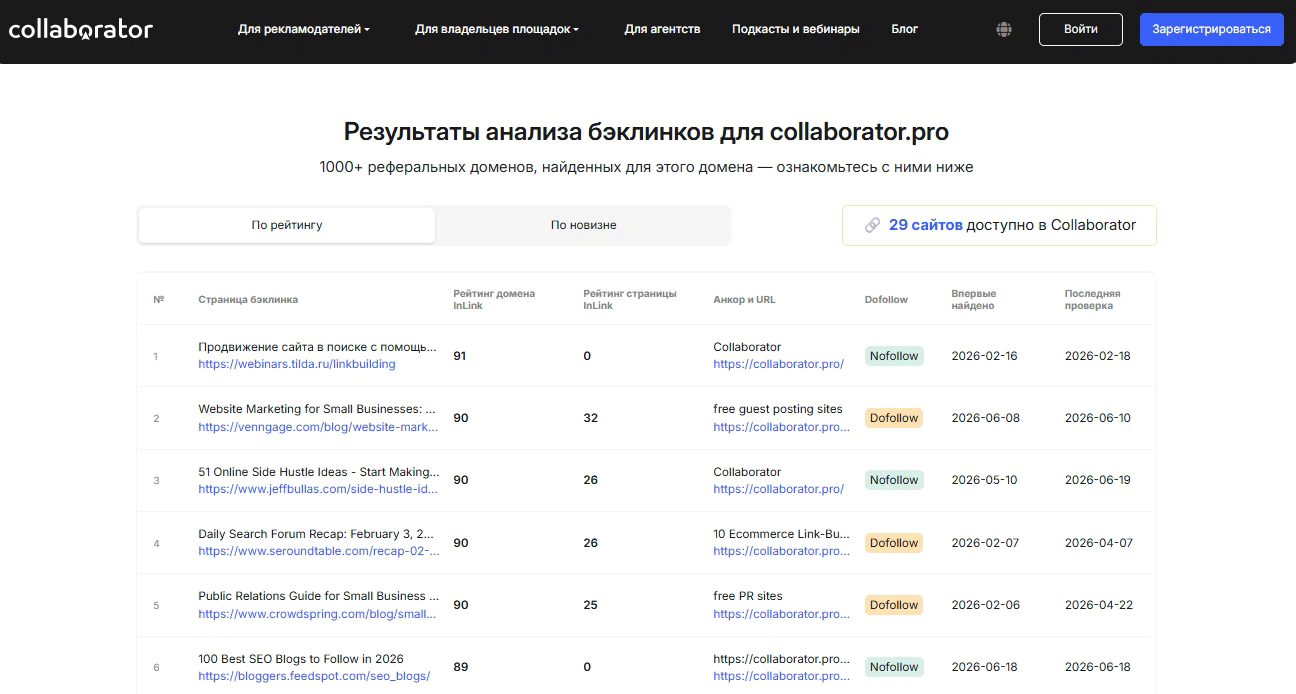The image size is (1296, 694).
Task: Open bloggers.feedspot.com/seo_blogs backlink URL
Action: (x=314, y=676)
